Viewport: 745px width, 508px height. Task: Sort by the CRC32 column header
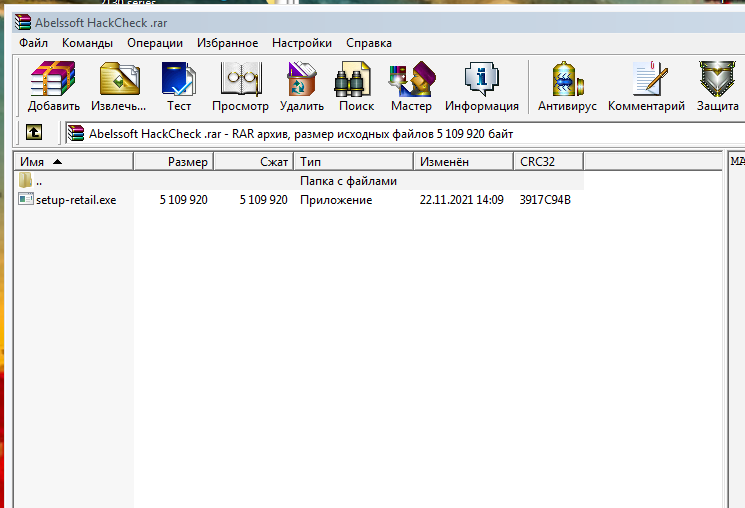[549, 162]
